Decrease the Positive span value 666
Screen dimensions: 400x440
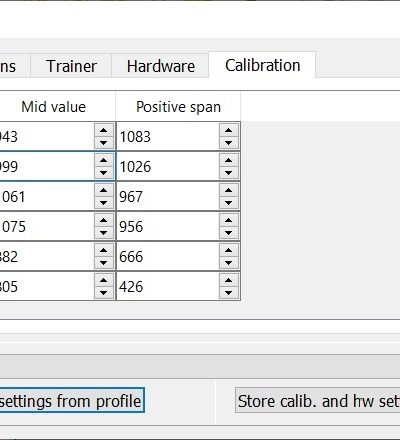pyautogui.click(x=229, y=263)
